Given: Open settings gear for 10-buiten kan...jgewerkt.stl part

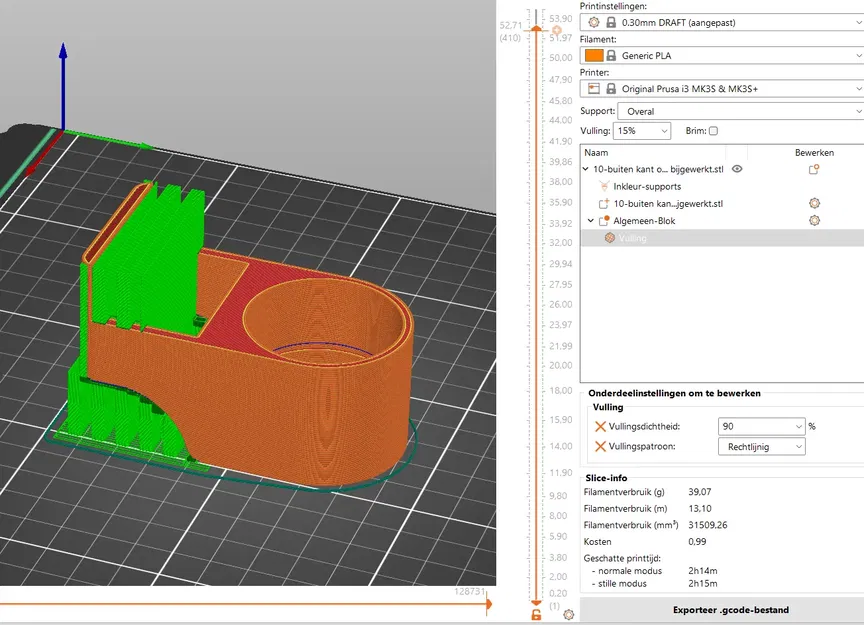Looking at the screenshot, I should [x=814, y=203].
